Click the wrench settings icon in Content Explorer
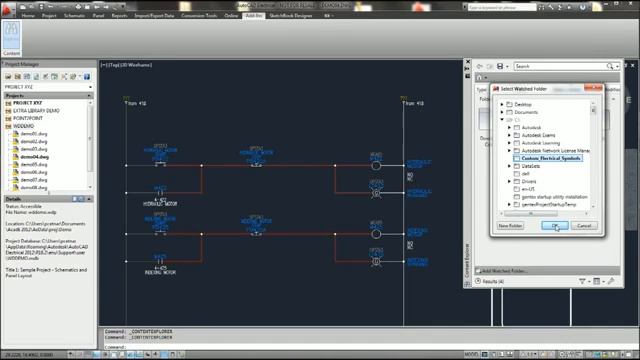Image resolution: width=640 pixels, height=360 pixels. tap(611, 281)
